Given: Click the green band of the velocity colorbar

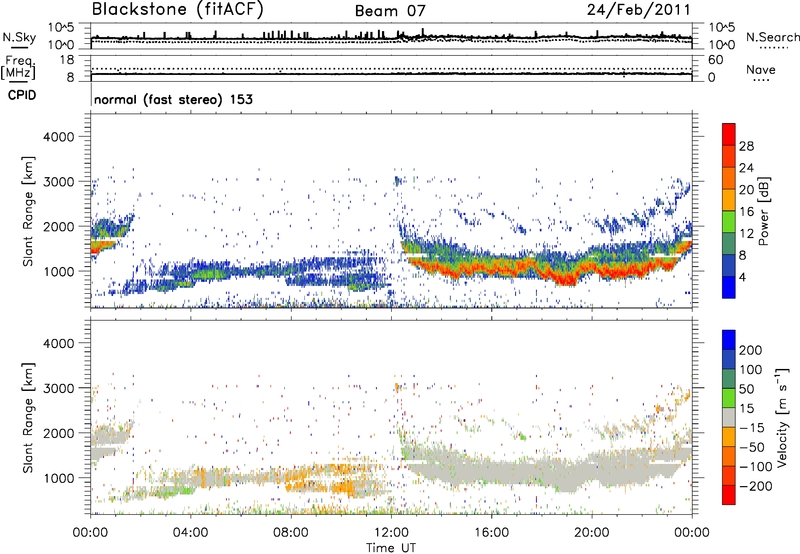Looking at the screenshot, I should coord(729,398).
